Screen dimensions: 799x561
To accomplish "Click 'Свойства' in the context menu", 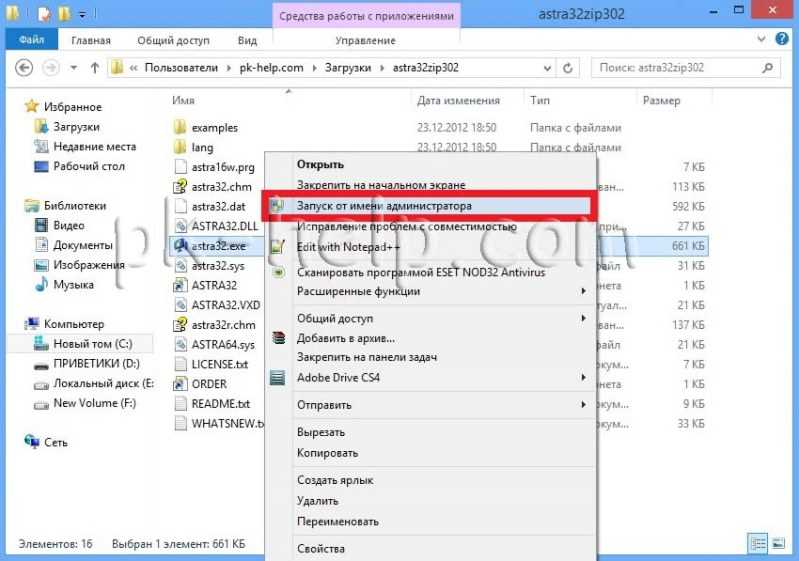I will (x=321, y=549).
